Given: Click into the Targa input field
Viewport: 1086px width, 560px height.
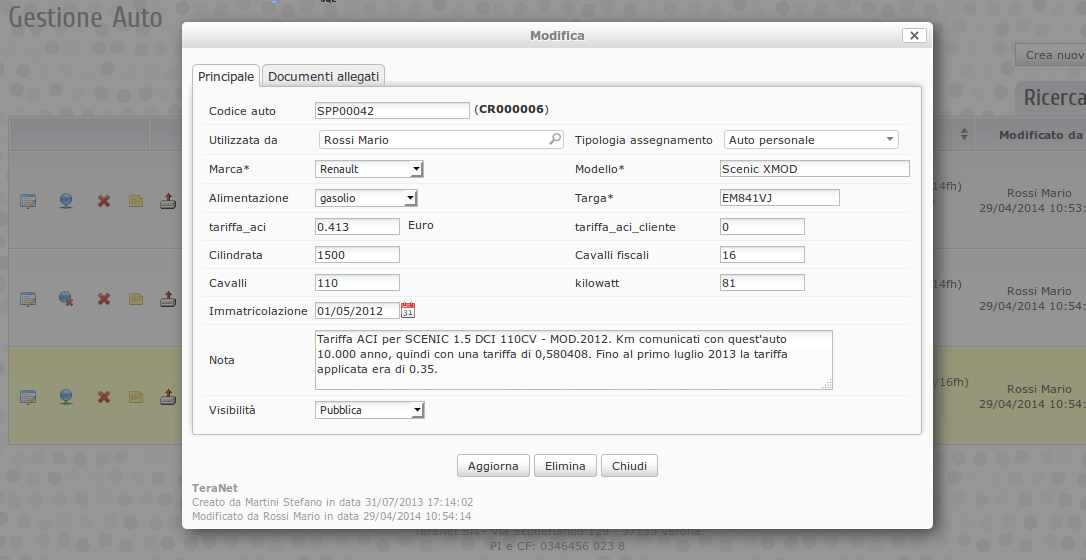Looking at the screenshot, I should (x=779, y=198).
